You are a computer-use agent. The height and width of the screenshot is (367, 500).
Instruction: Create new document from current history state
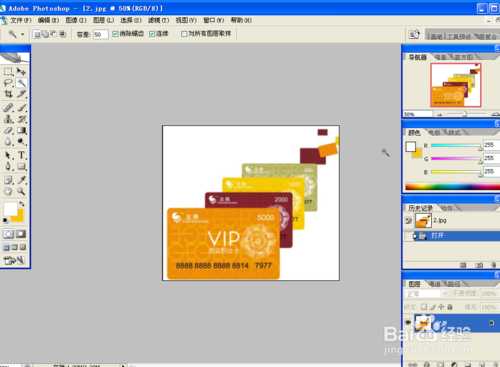coord(463,265)
